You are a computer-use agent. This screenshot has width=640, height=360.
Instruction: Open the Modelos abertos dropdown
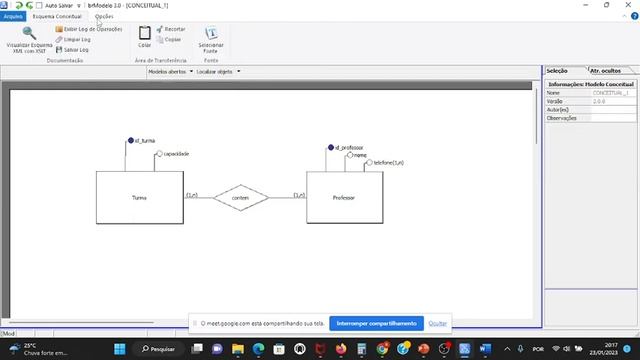(x=170, y=71)
